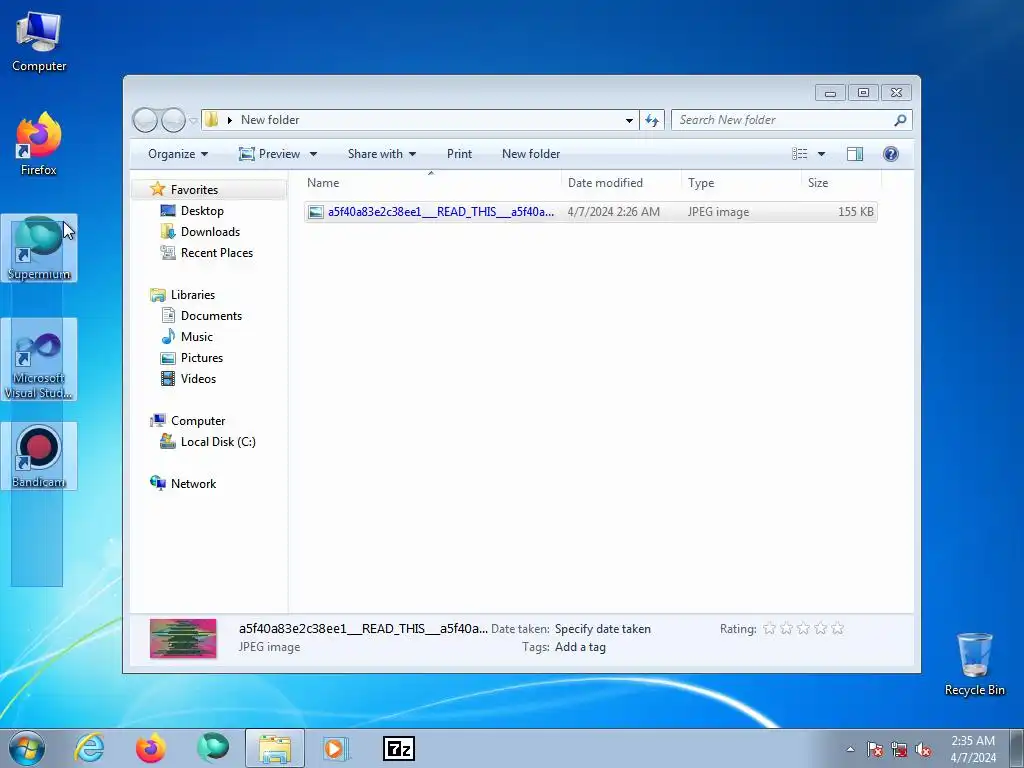
Task: Launch Firefox from the taskbar
Action: [151, 748]
